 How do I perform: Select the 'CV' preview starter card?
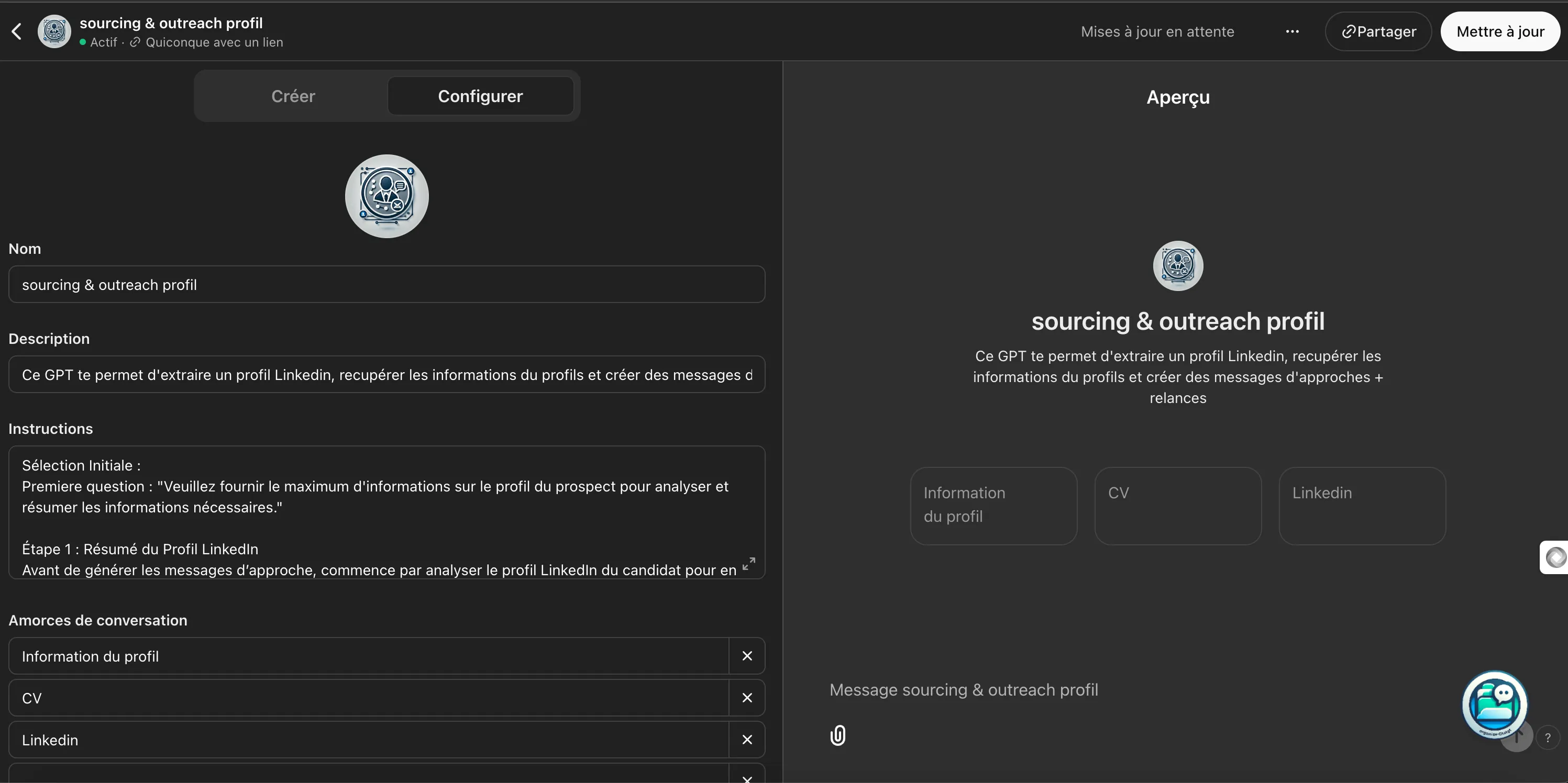click(x=1177, y=505)
